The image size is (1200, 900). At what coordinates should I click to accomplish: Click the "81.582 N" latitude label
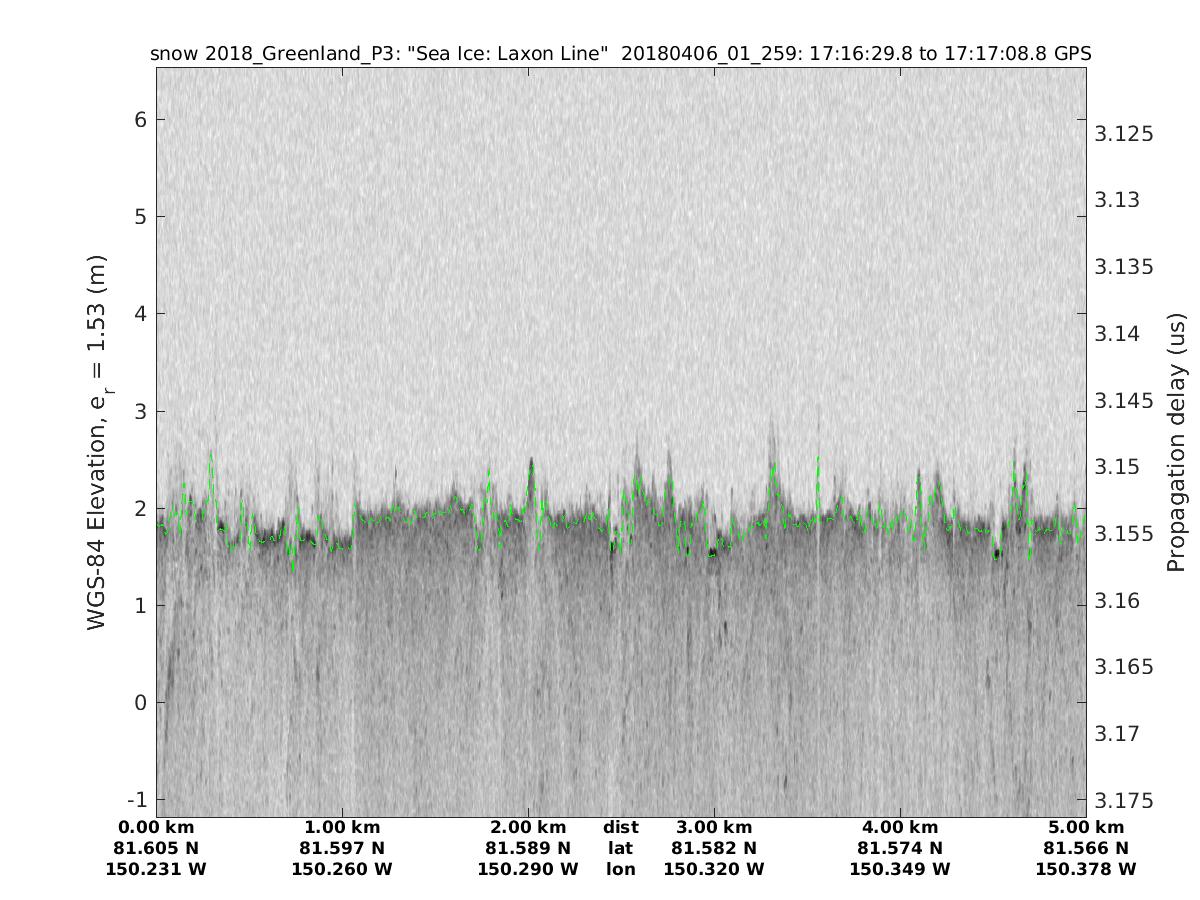coord(714,848)
